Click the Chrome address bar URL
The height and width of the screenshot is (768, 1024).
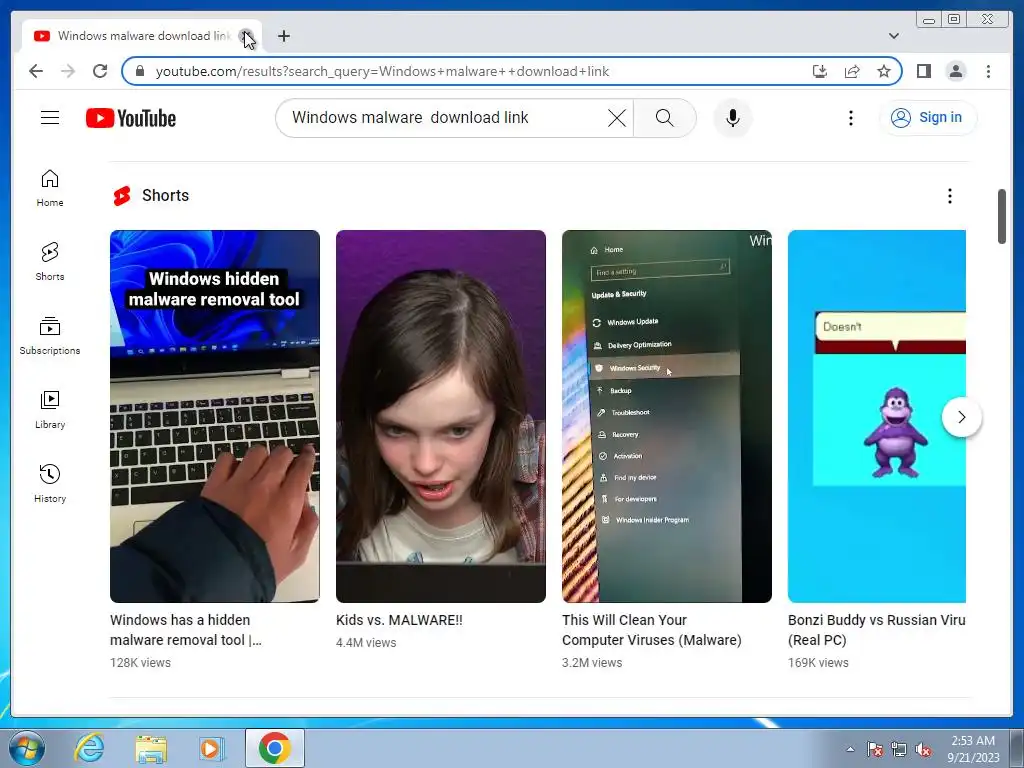point(382,71)
